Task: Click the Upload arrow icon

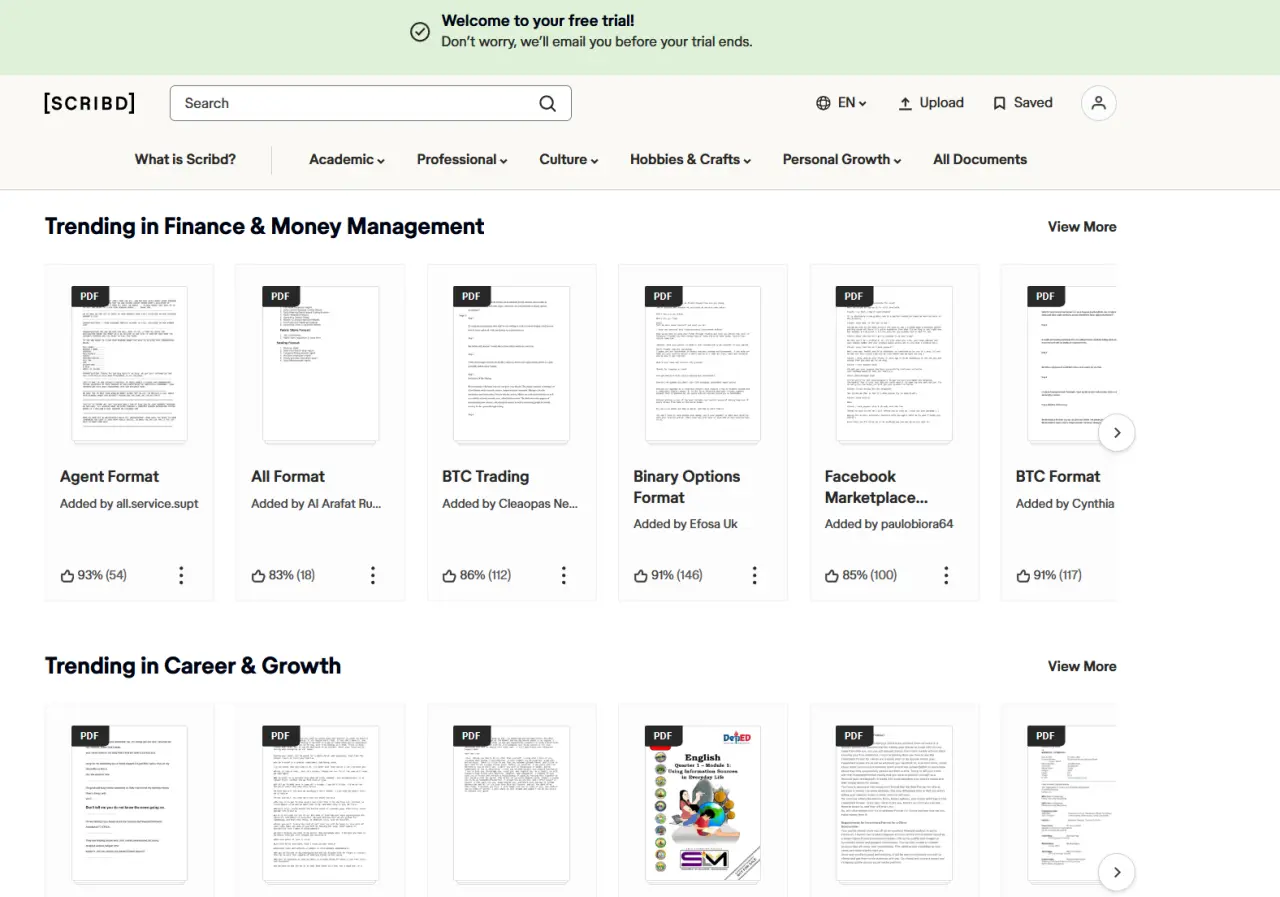Action: tap(905, 103)
